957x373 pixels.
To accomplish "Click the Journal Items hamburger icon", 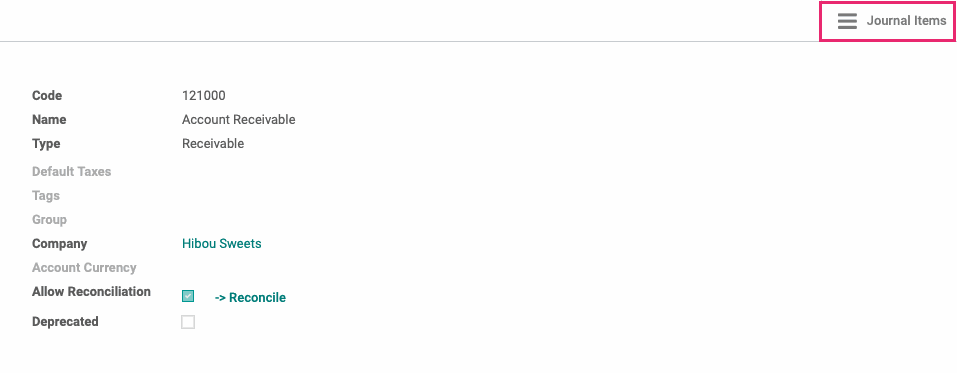I will [847, 21].
